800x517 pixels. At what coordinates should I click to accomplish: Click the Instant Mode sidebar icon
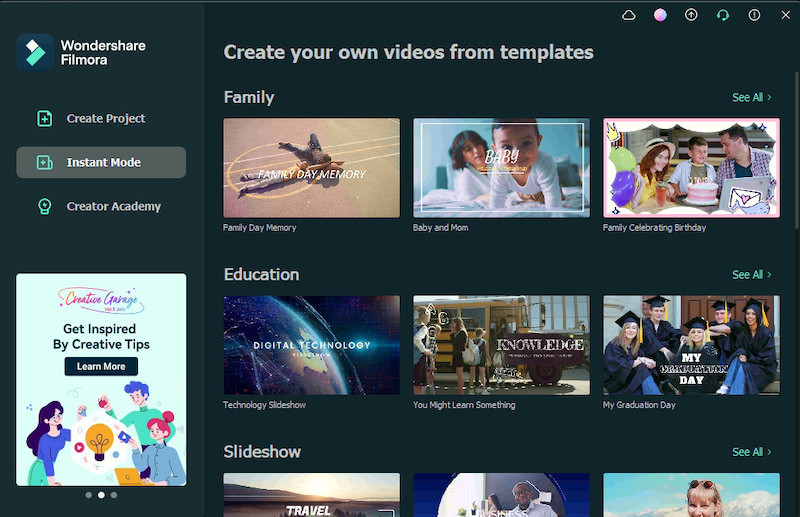click(44, 162)
